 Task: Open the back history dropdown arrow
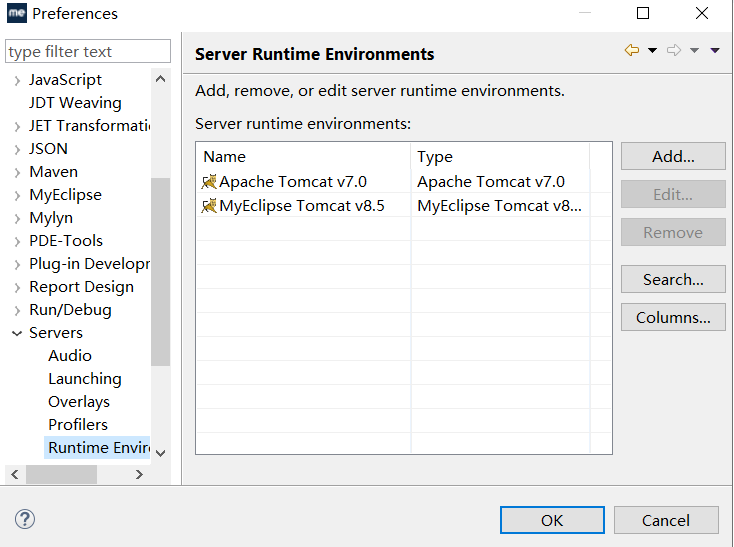(x=652, y=51)
